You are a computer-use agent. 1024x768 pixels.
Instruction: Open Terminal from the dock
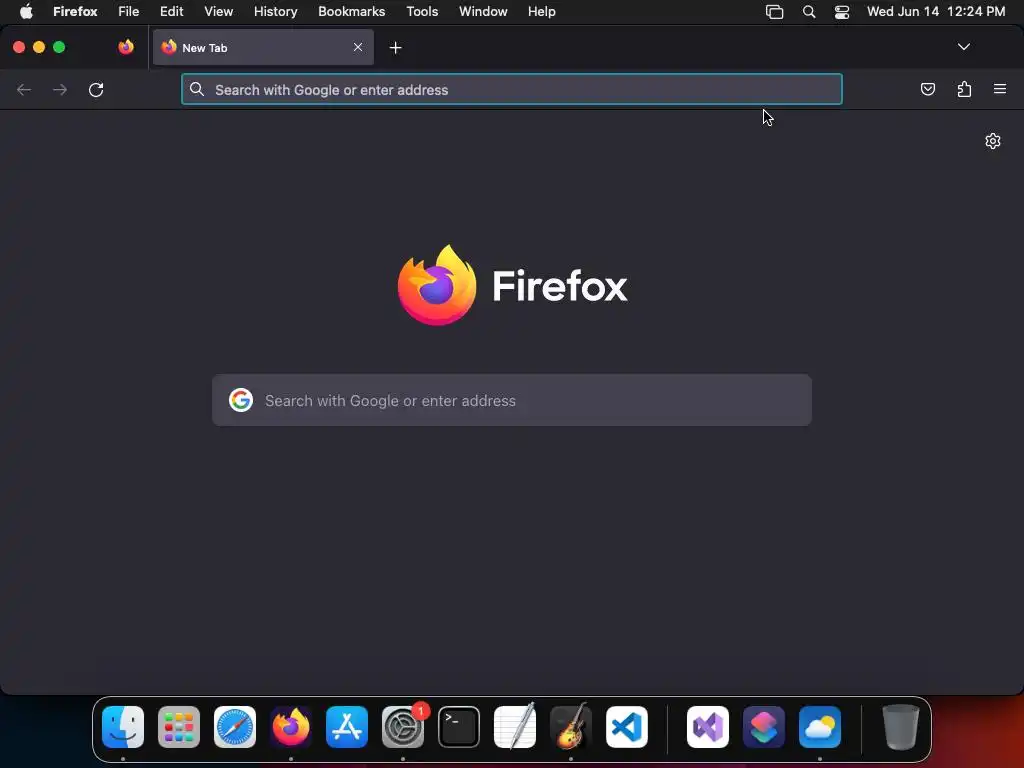[458, 727]
